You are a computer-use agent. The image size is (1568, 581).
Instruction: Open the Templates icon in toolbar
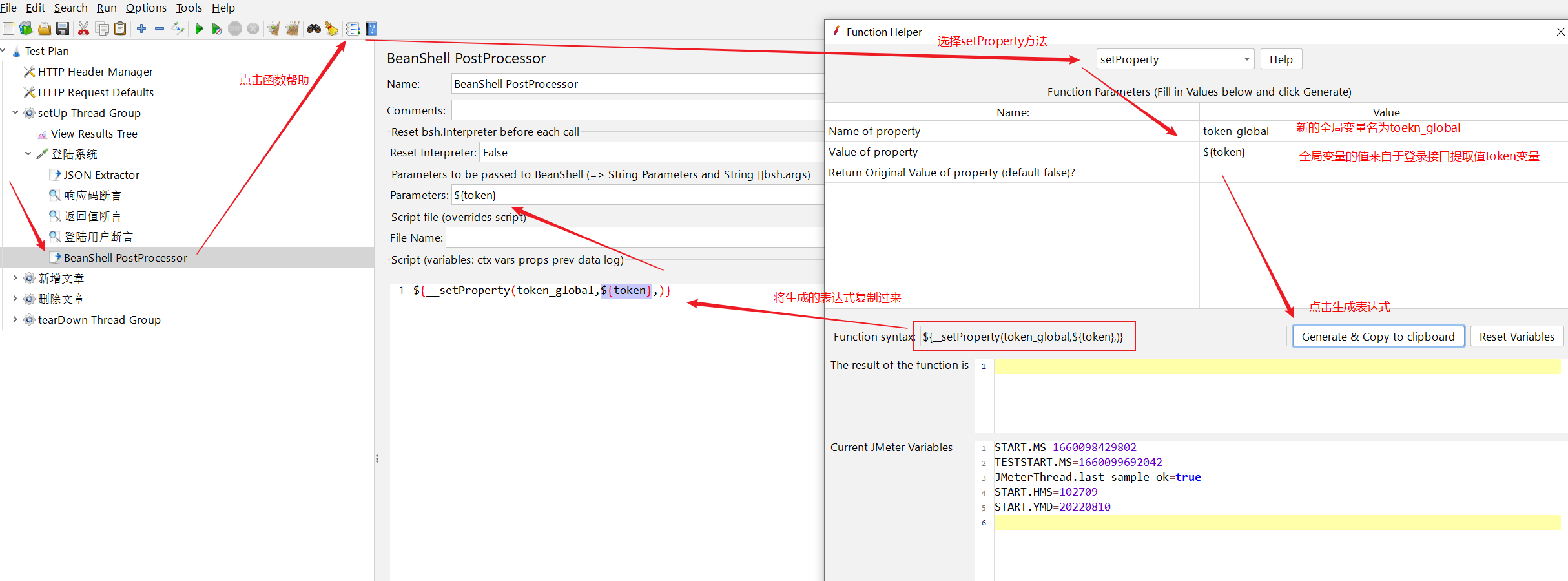point(26,28)
